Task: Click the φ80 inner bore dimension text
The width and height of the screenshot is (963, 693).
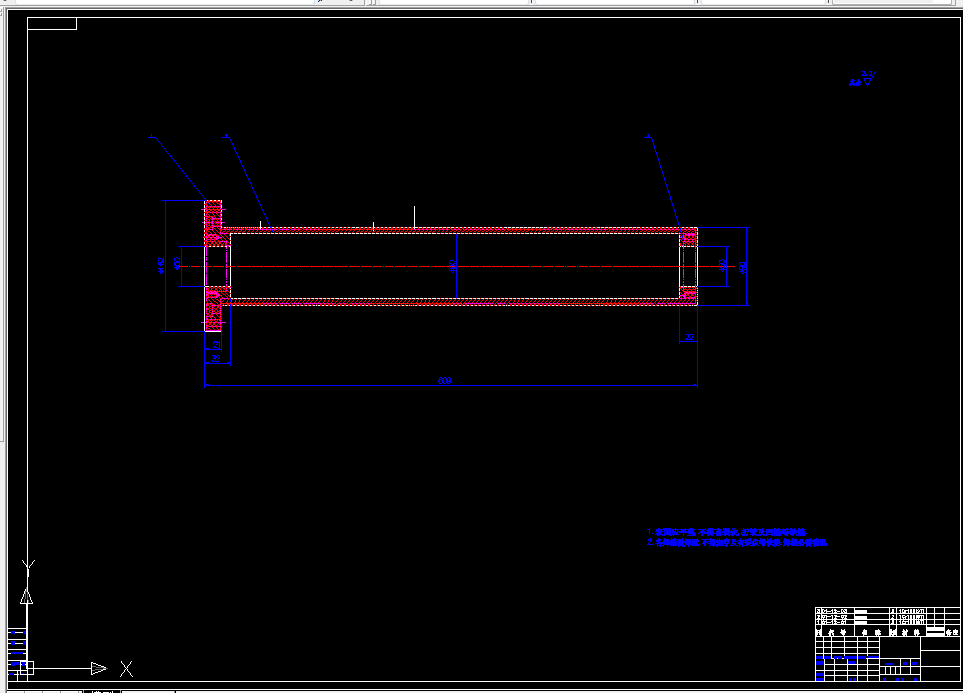Action: (453, 266)
